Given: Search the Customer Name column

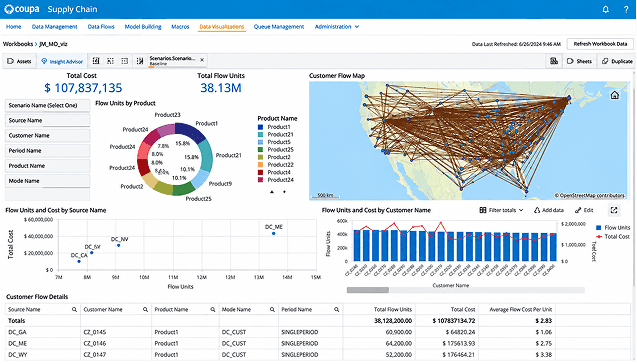Looking at the screenshot, I should pos(145,310).
